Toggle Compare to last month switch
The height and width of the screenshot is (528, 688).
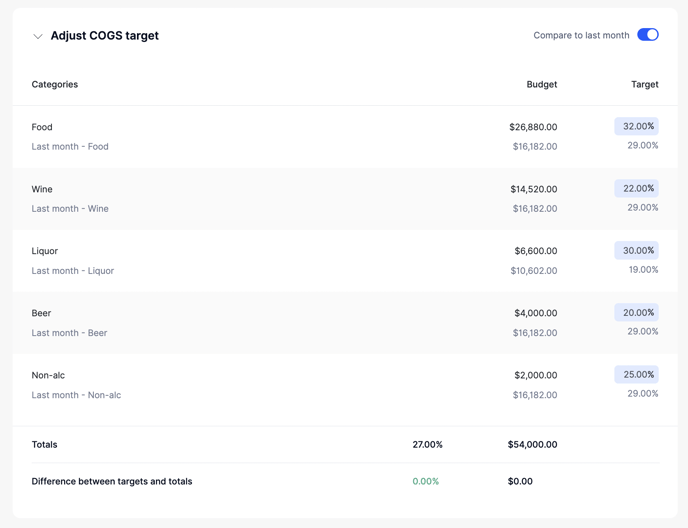[x=647, y=35]
